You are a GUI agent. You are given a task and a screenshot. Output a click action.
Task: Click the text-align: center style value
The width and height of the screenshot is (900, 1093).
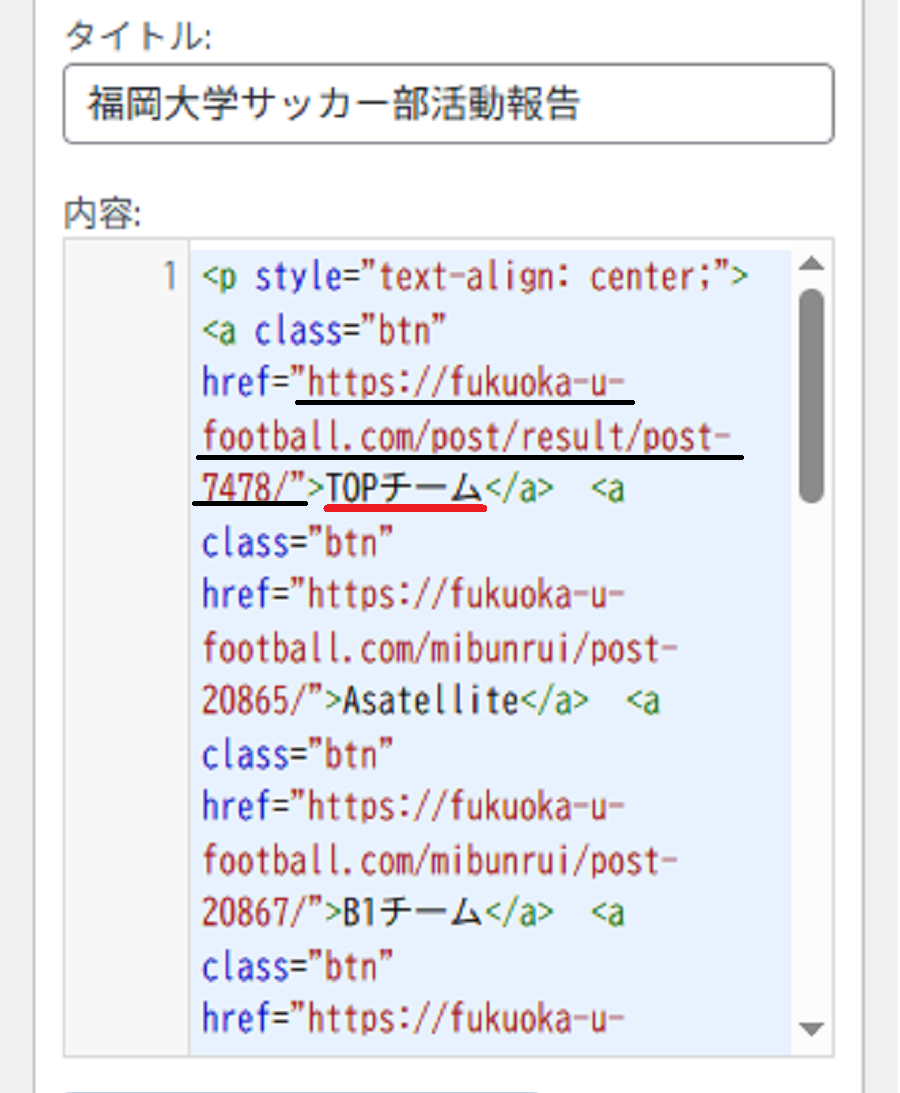pos(545,277)
